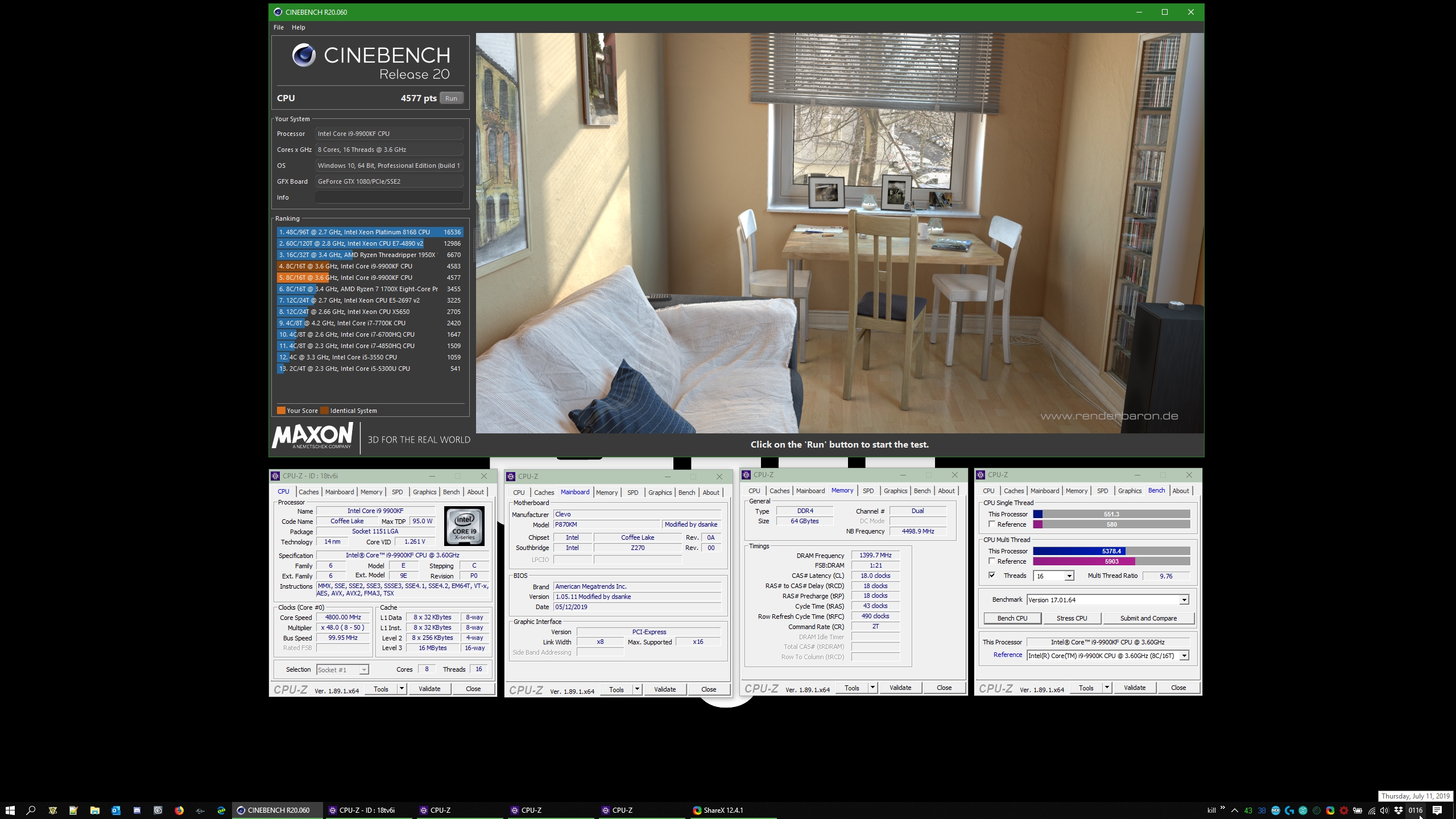Toggle Reference checkbox under CPU Single Thread
This screenshot has width=1456, height=819.
pyautogui.click(x=992, y=524)
